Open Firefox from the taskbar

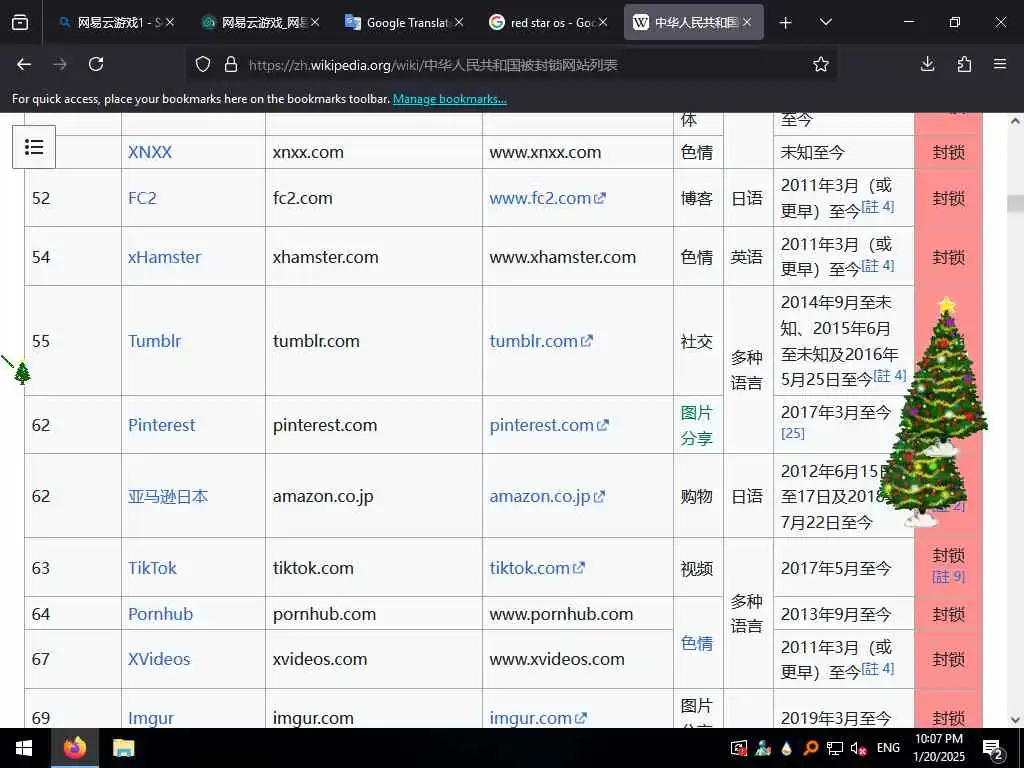(74, 748)
